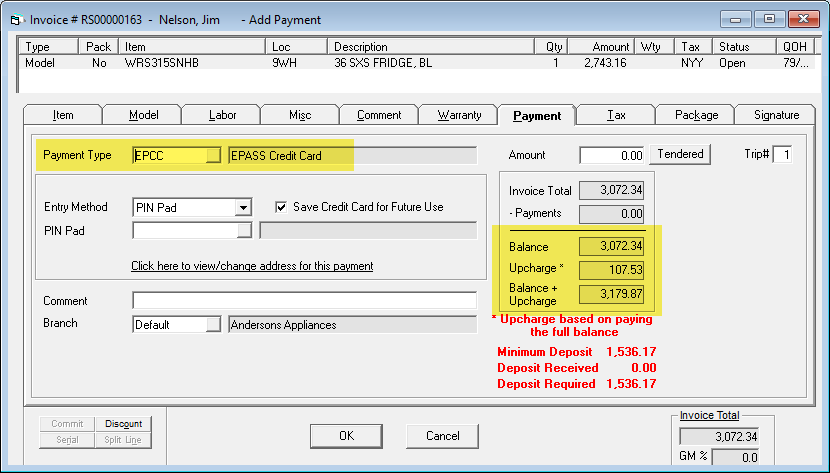Click the Pack column header
The width and height of the screenshot is (830, 473).
98,47
